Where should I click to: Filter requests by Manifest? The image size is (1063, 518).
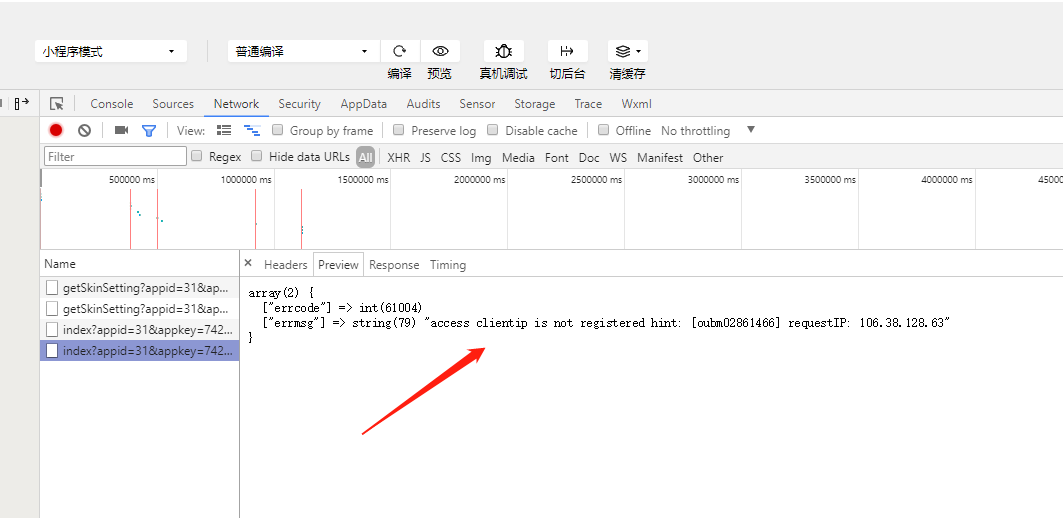(660, 157)
